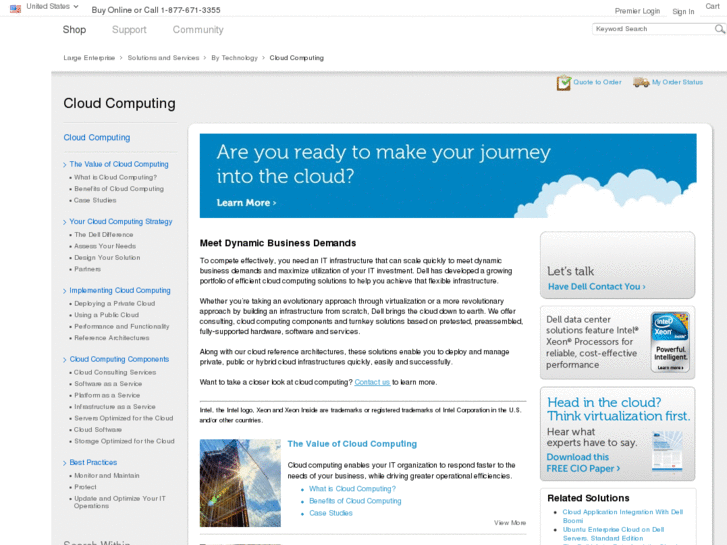Open Cloud Software sidebar link

(x=98, y=430)
